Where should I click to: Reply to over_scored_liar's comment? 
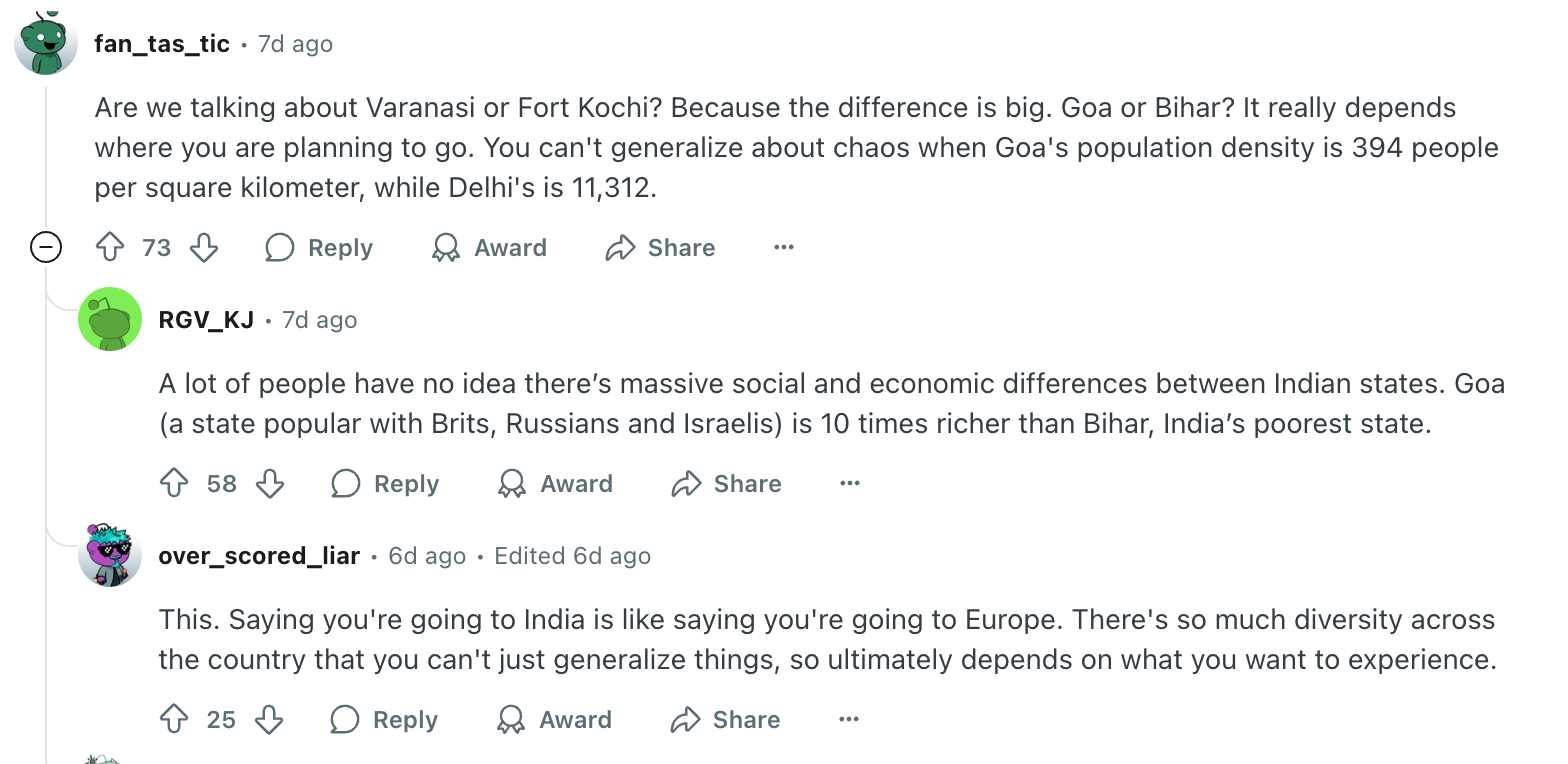pos(384,720)
